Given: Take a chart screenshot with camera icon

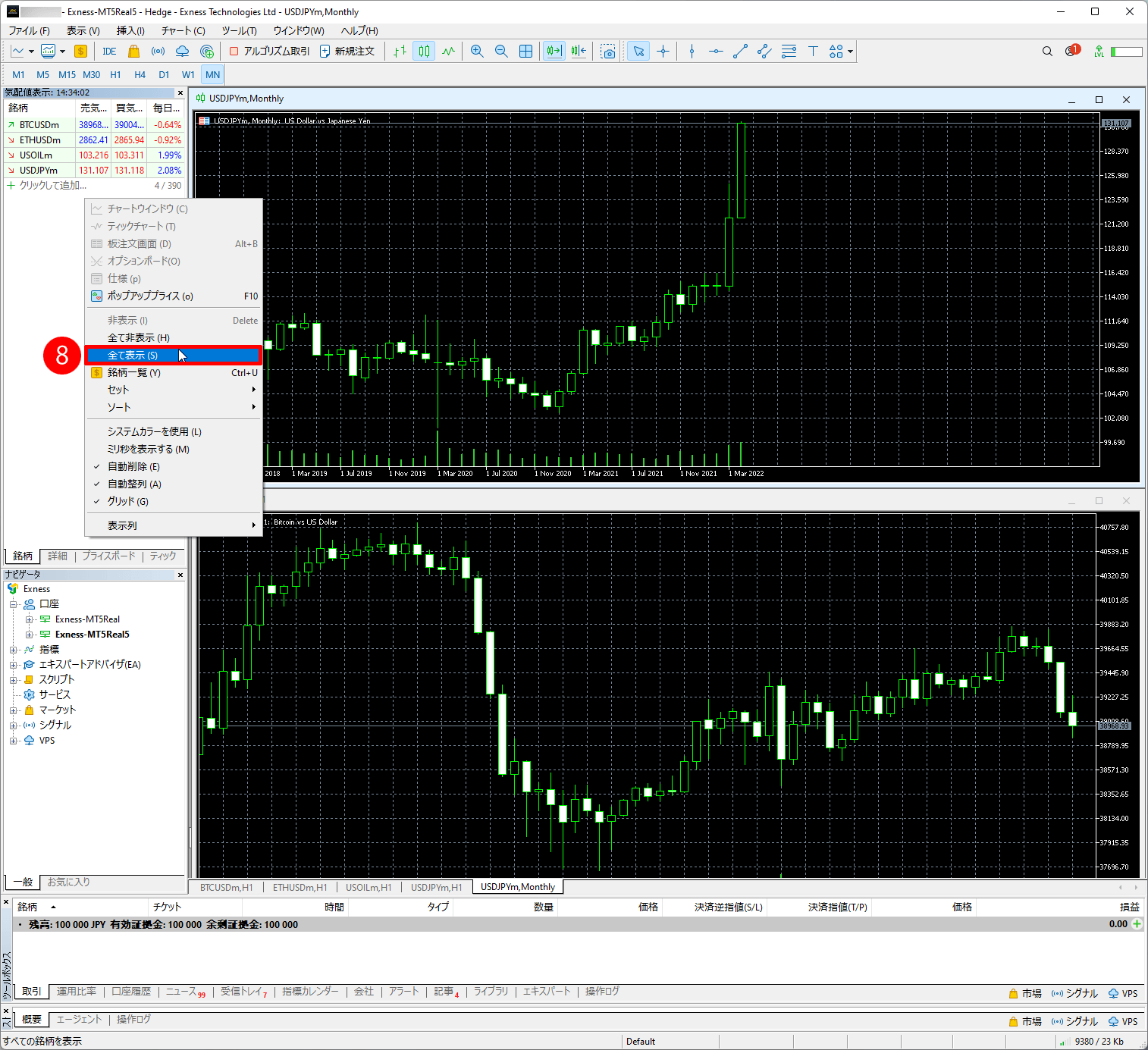Looking at the screenshot, I should click(x=608, y=52).
